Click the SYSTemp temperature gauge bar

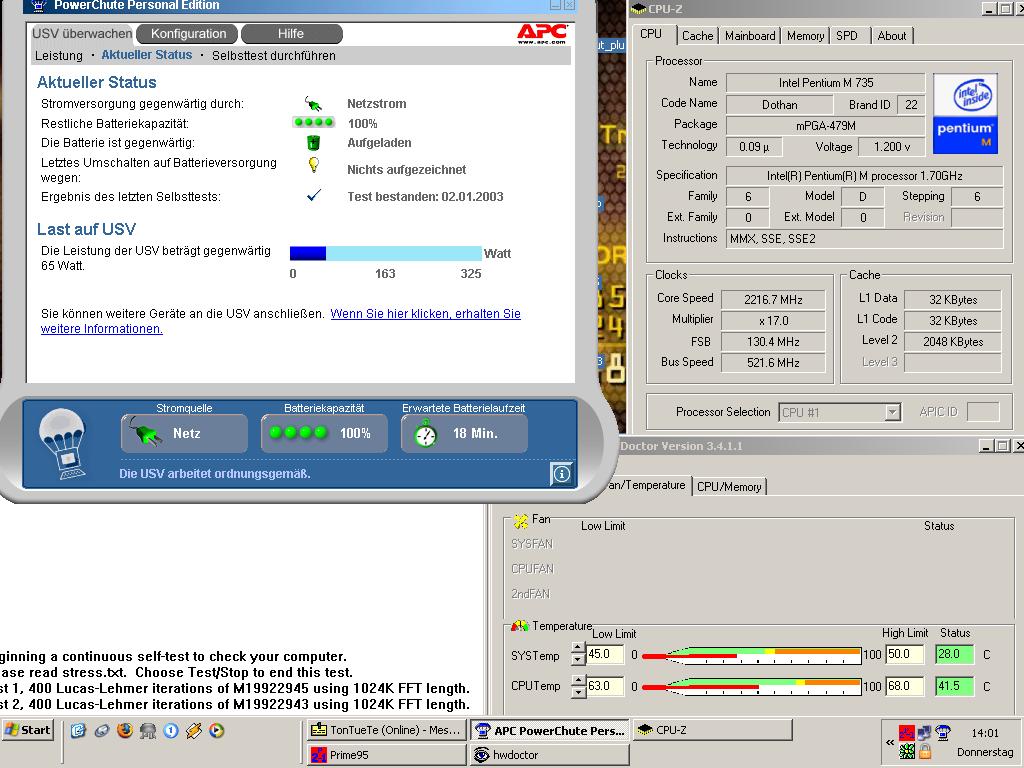tap(751, 654)
